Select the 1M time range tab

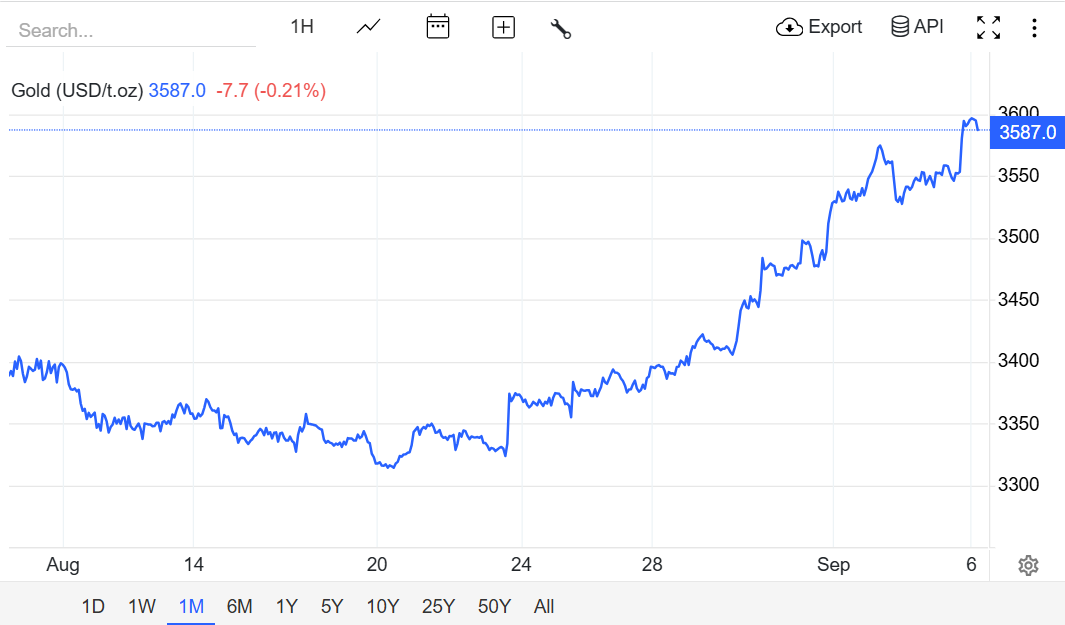191,606
